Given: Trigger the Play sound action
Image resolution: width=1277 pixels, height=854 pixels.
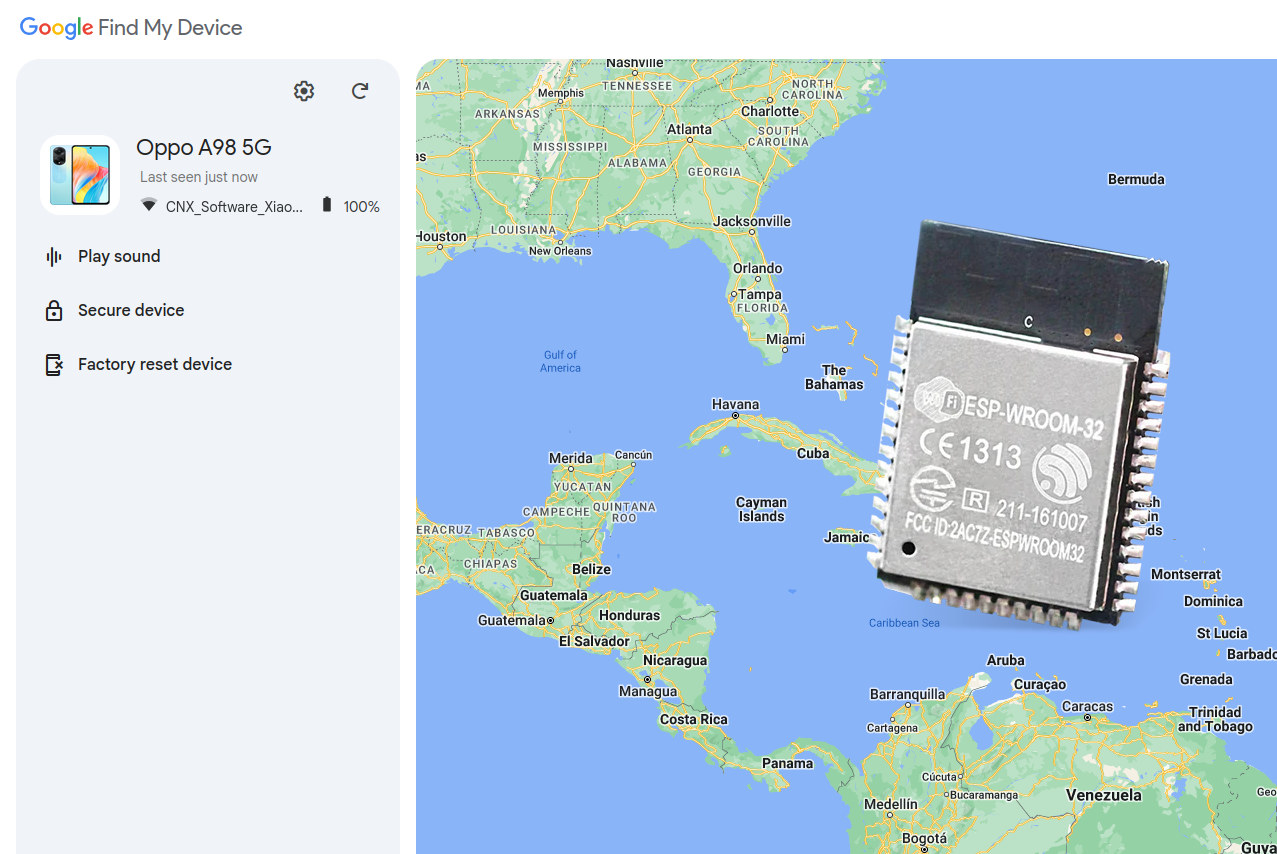Looking at the screenshot, I should coord(119,256).
